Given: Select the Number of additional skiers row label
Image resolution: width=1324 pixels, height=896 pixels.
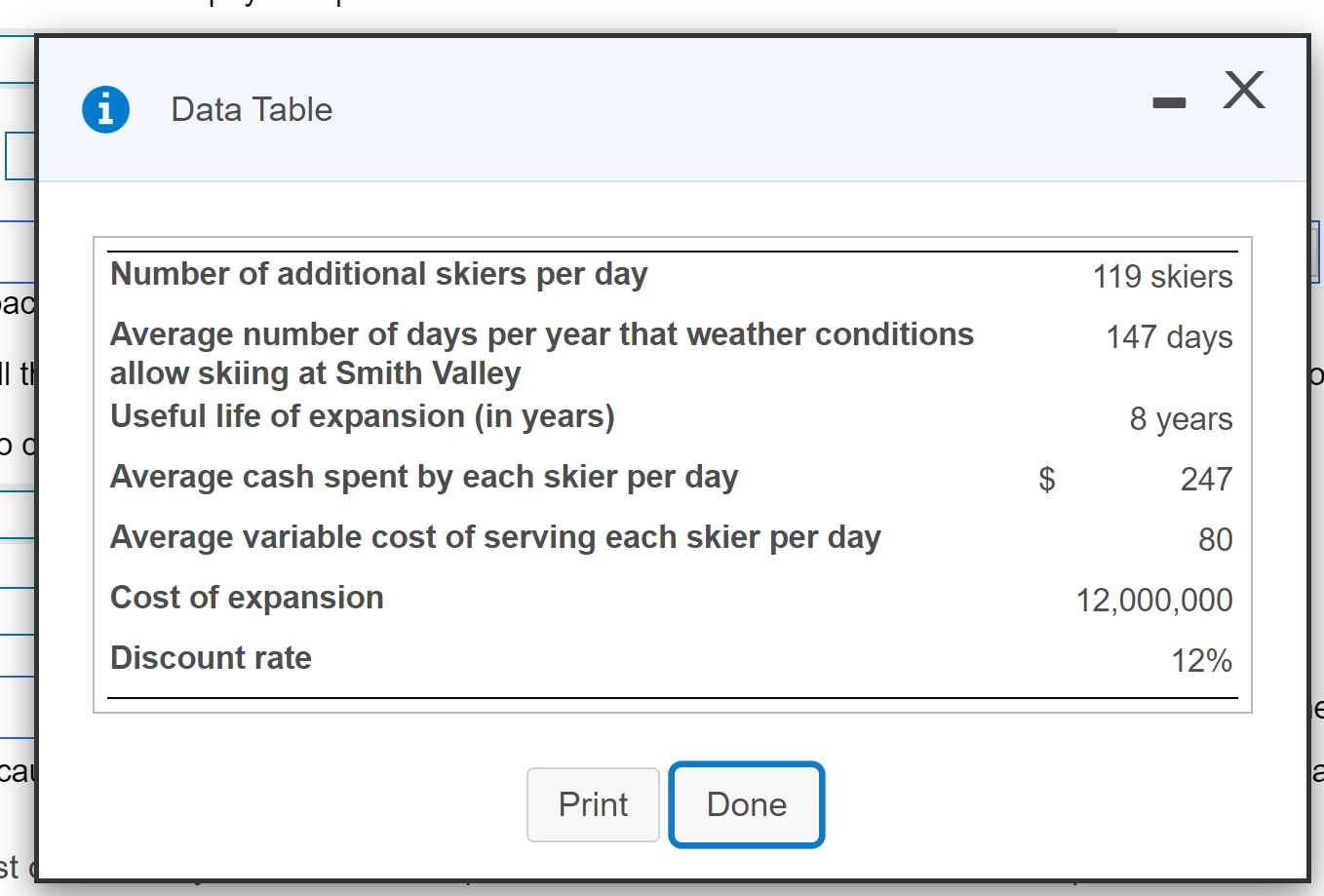Looking at the screenshot, I should (x=378, y=274).
